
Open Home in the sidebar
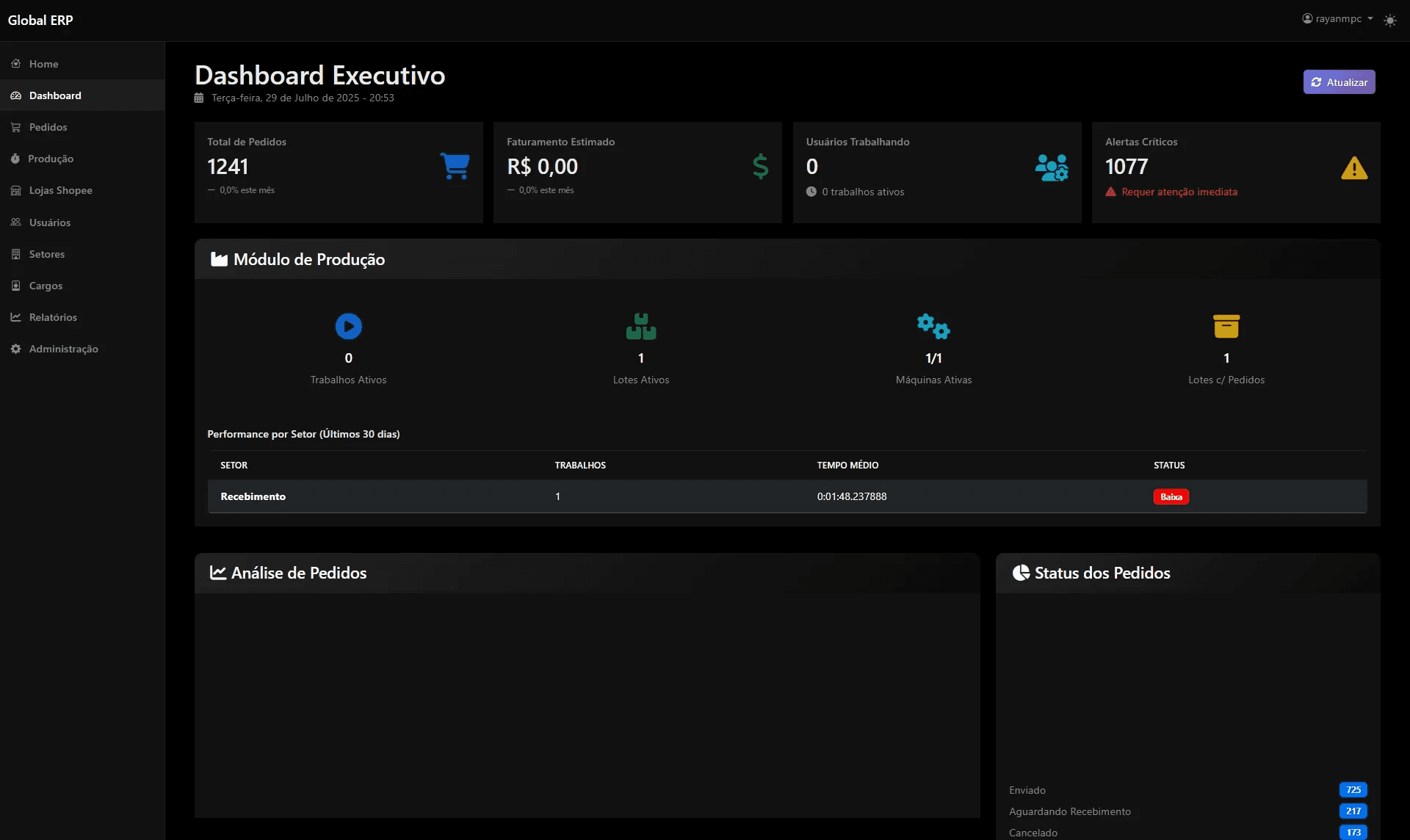tap(43, 64)
